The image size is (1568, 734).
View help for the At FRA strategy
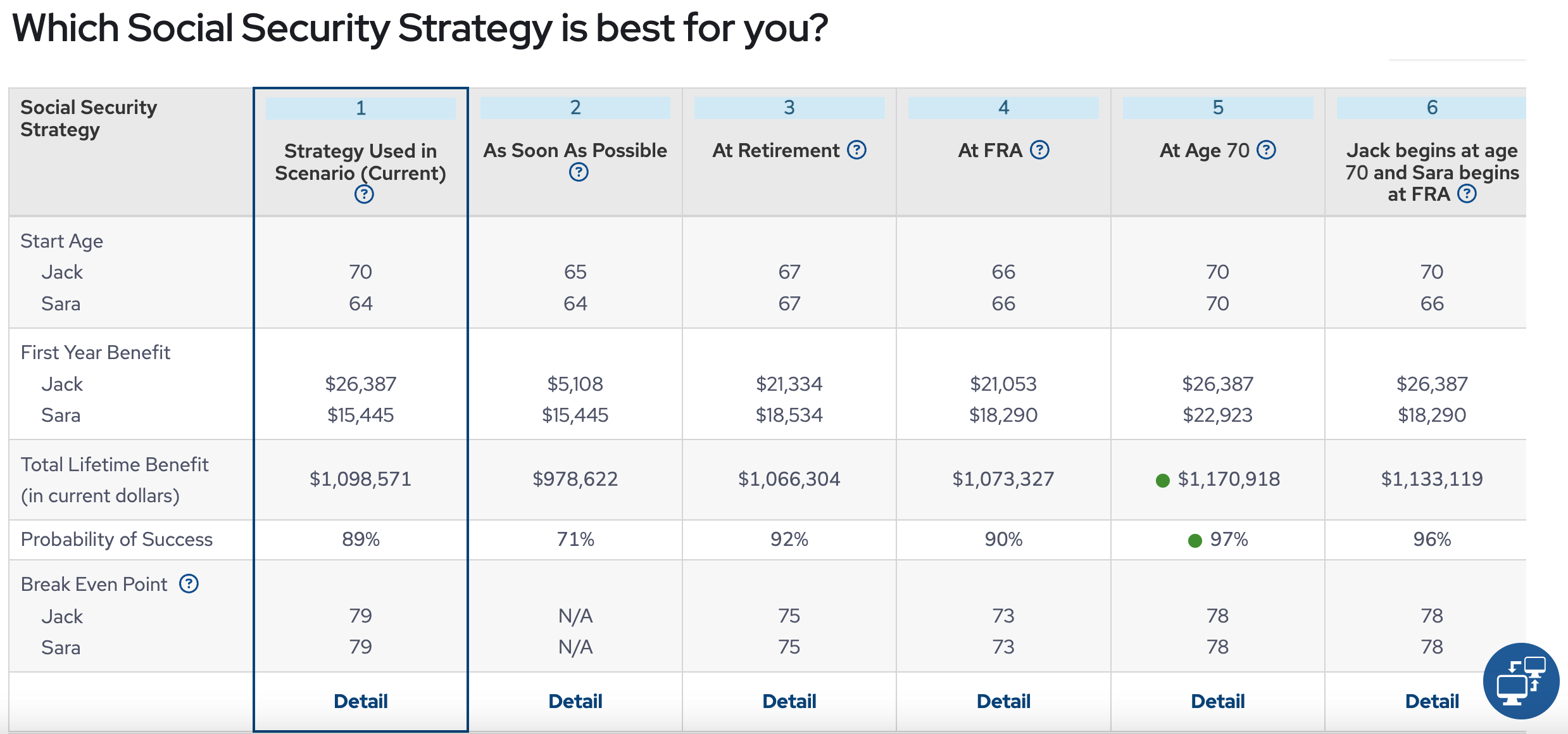coord(1041,150)
